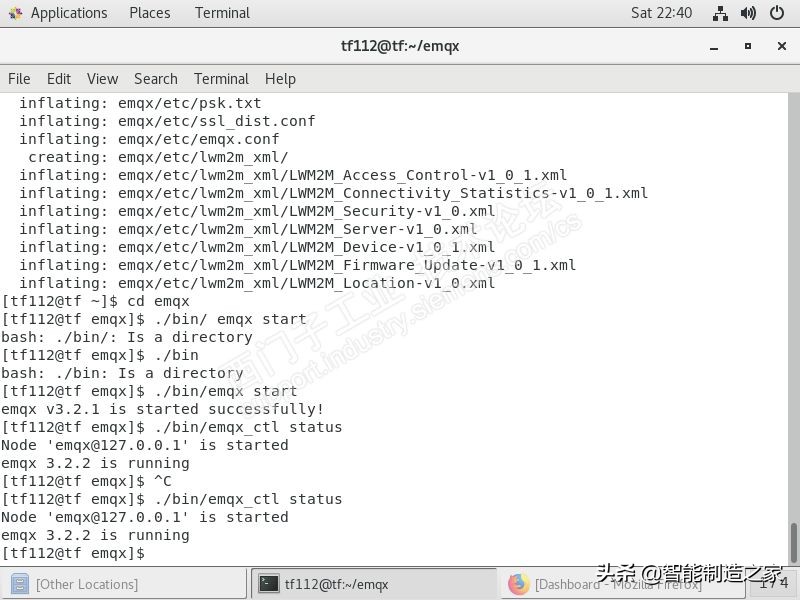The image size is (800, 600).
Task: Click the Firefox icon in taskbar
Action: coord(518,584)
